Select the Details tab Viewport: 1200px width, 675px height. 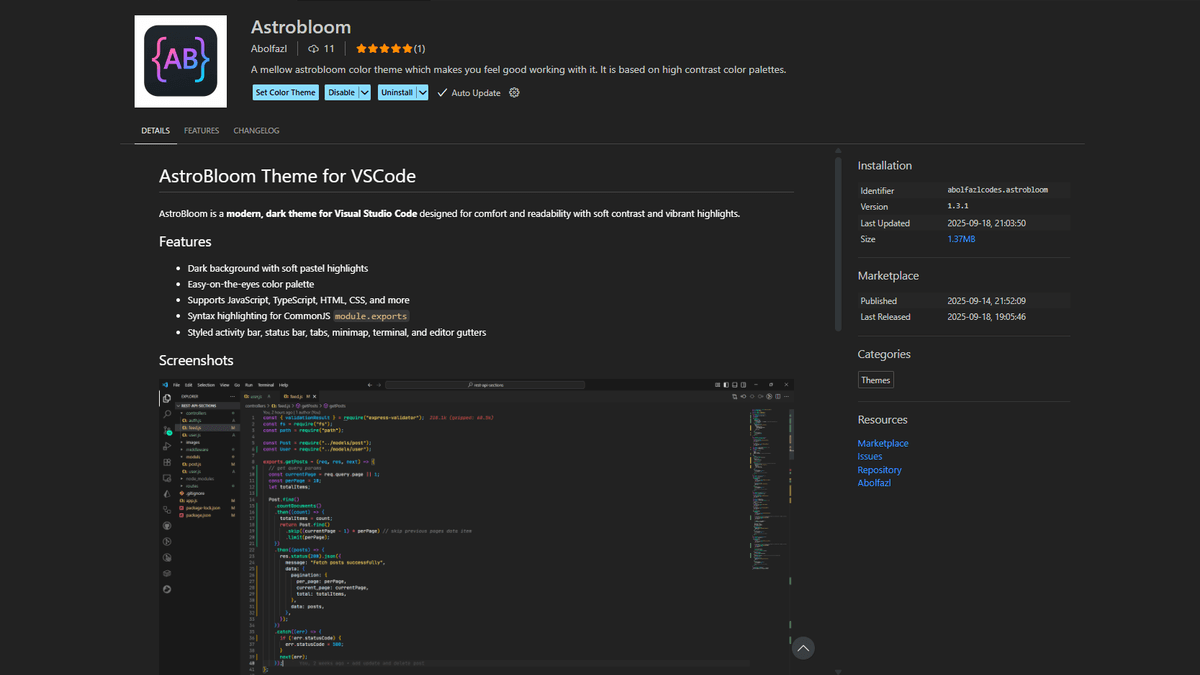[x=155, y=131]
